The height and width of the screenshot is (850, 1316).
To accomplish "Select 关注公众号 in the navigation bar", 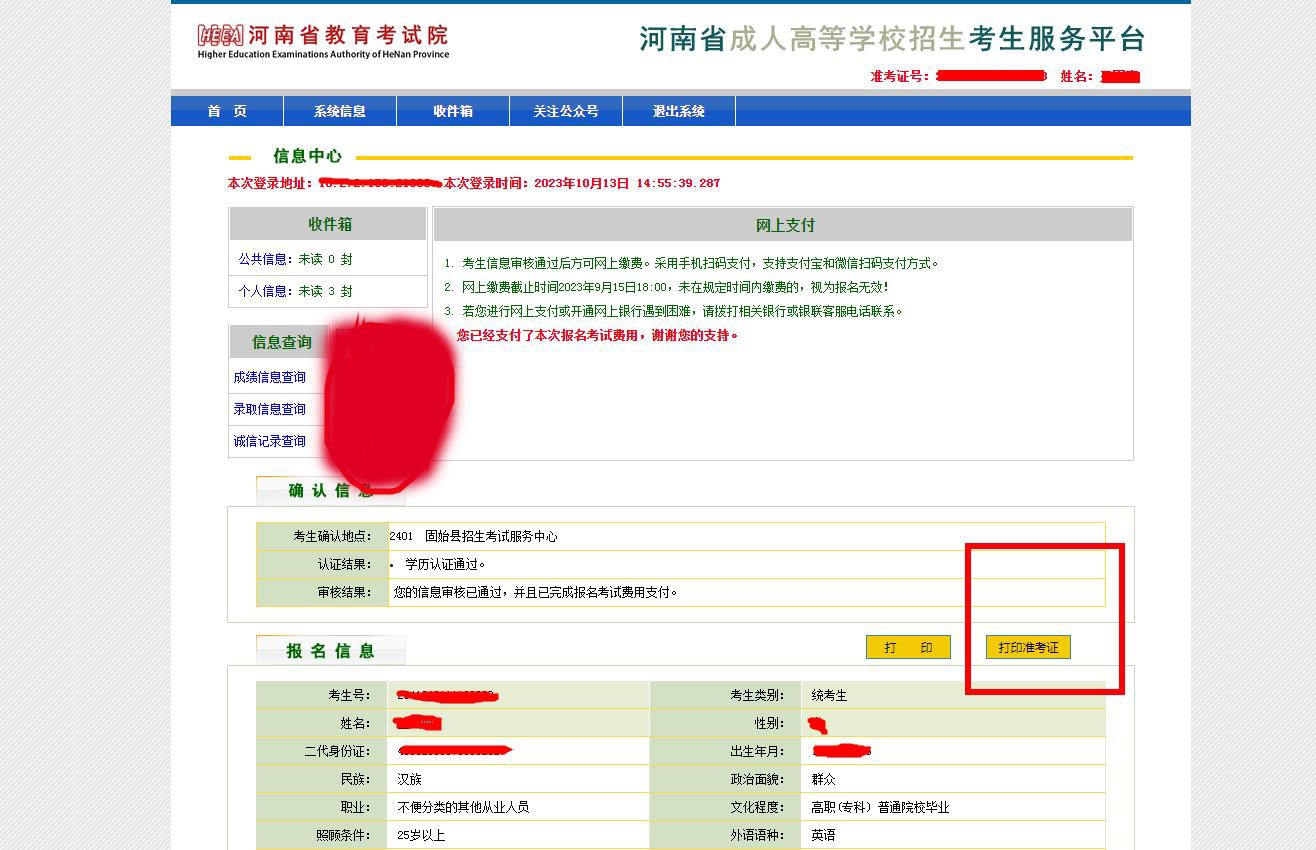I will [x=566, y=111].
